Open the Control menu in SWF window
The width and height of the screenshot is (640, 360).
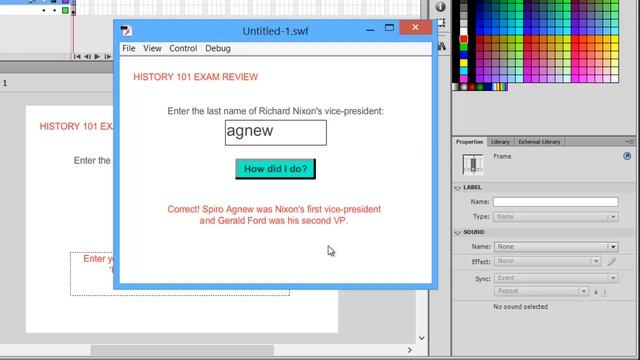pos(183,48)
